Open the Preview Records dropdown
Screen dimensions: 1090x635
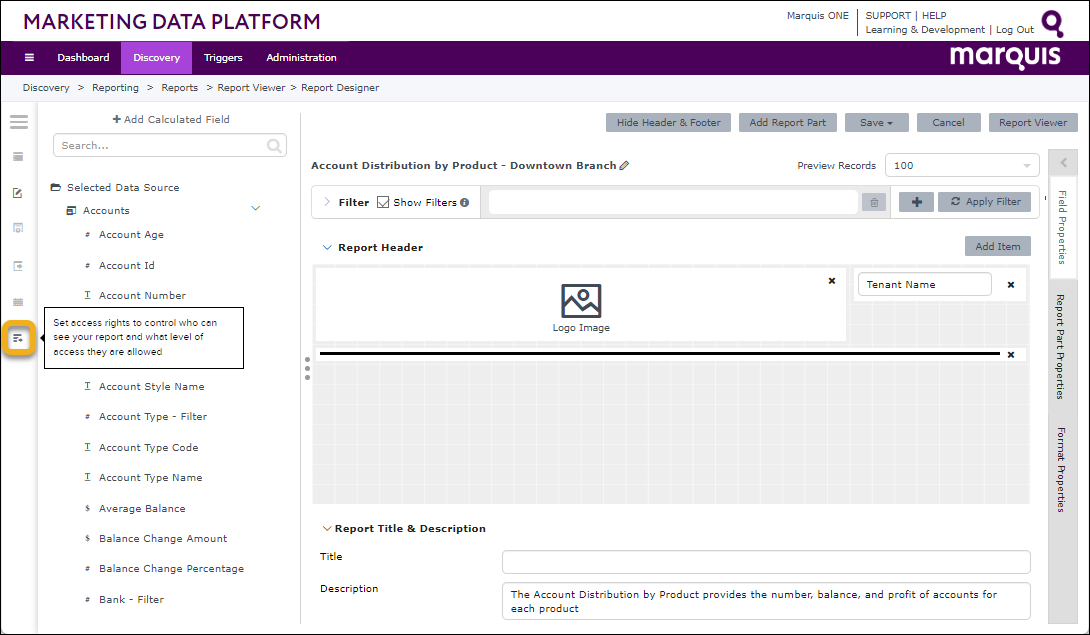(x=961, y=166)
